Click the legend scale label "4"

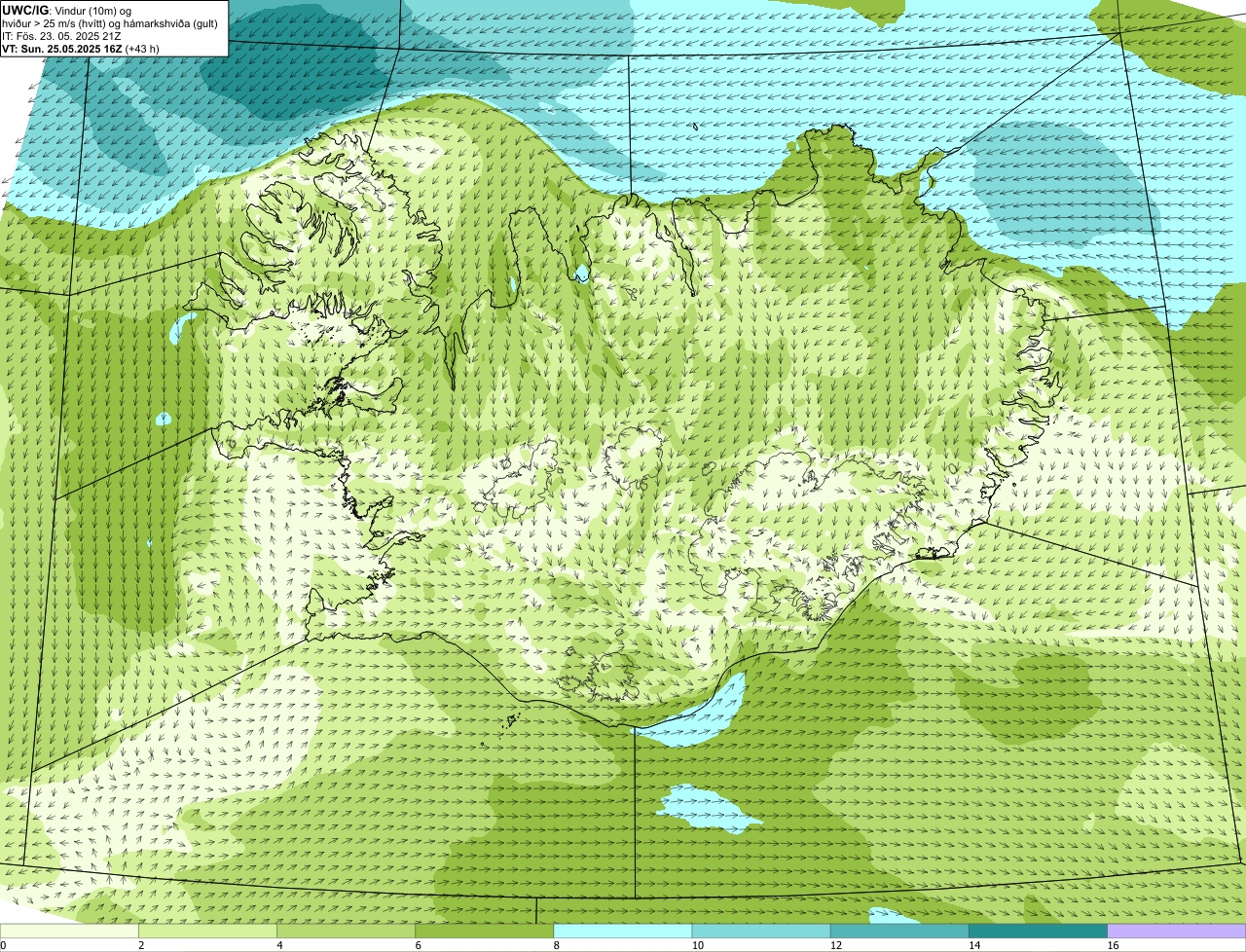point(279,945)
